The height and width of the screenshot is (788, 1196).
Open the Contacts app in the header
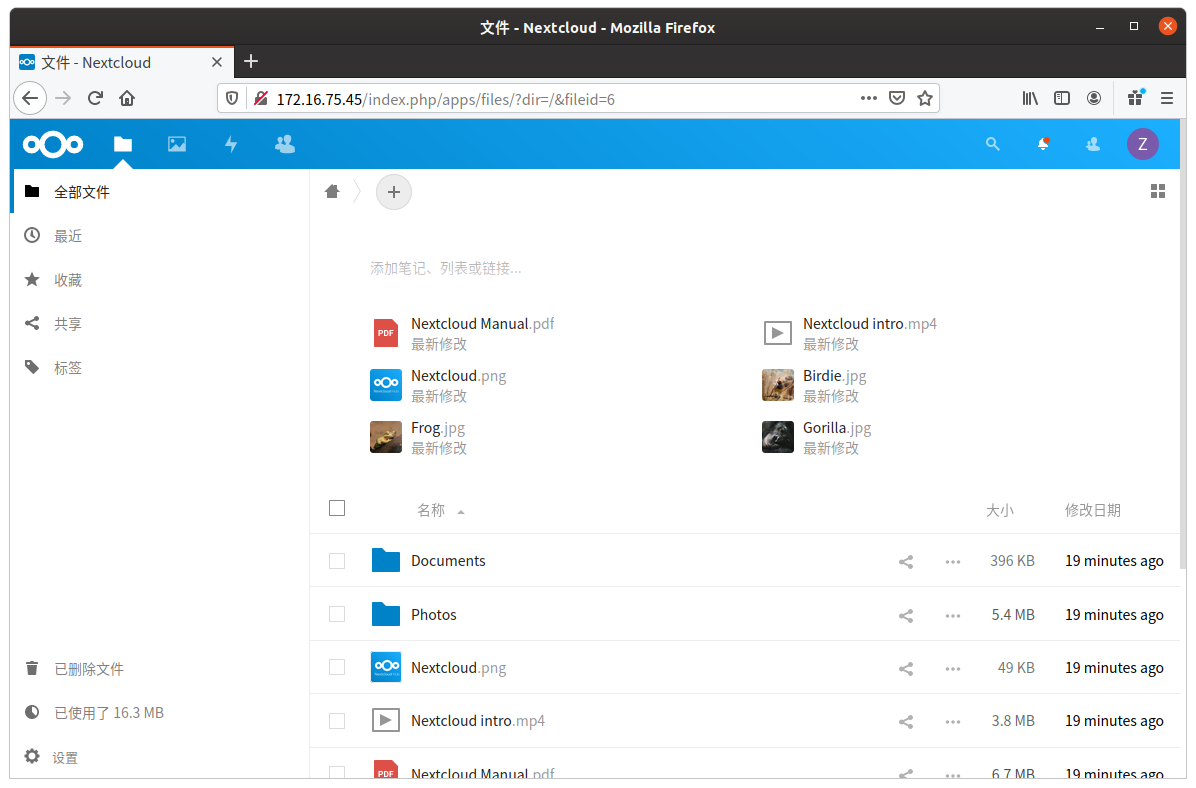click(285, 144)
